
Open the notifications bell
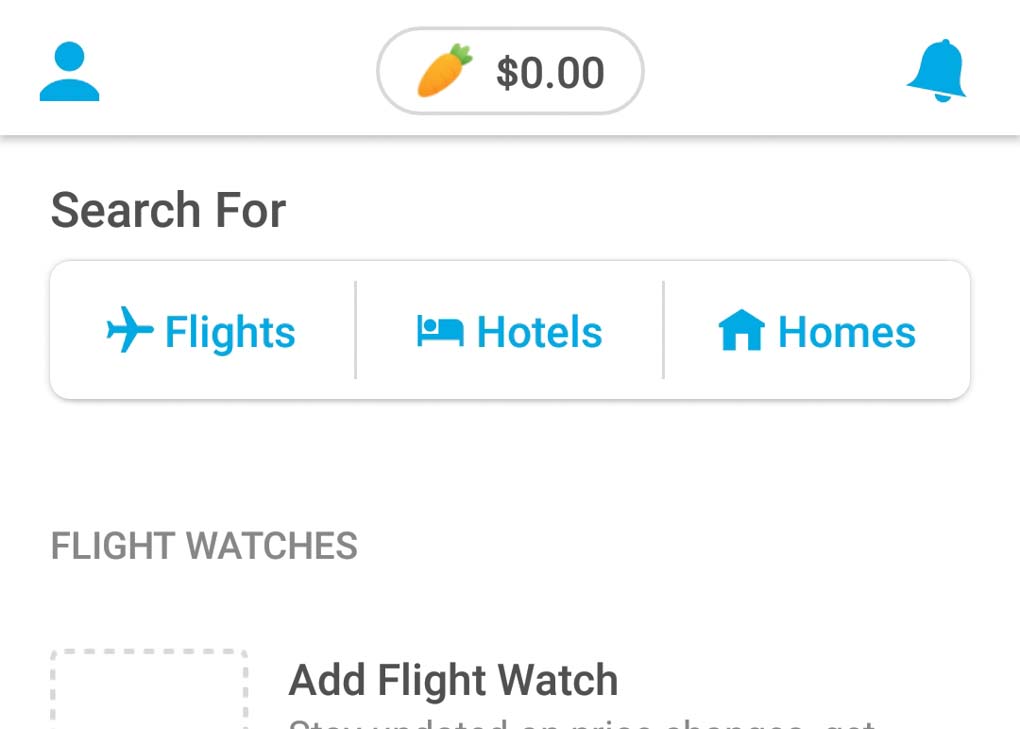point(937,71)
